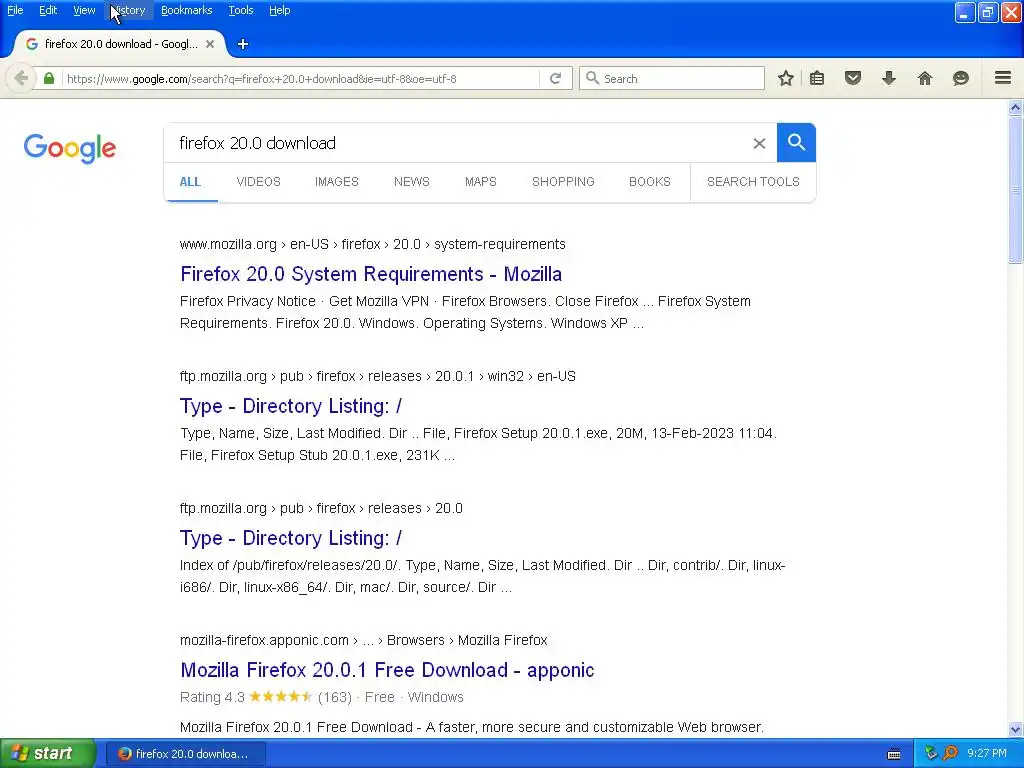Switch to SHOPPING results tab
The width and height of the screenshot is (1024, 768).
coord(563,182)
